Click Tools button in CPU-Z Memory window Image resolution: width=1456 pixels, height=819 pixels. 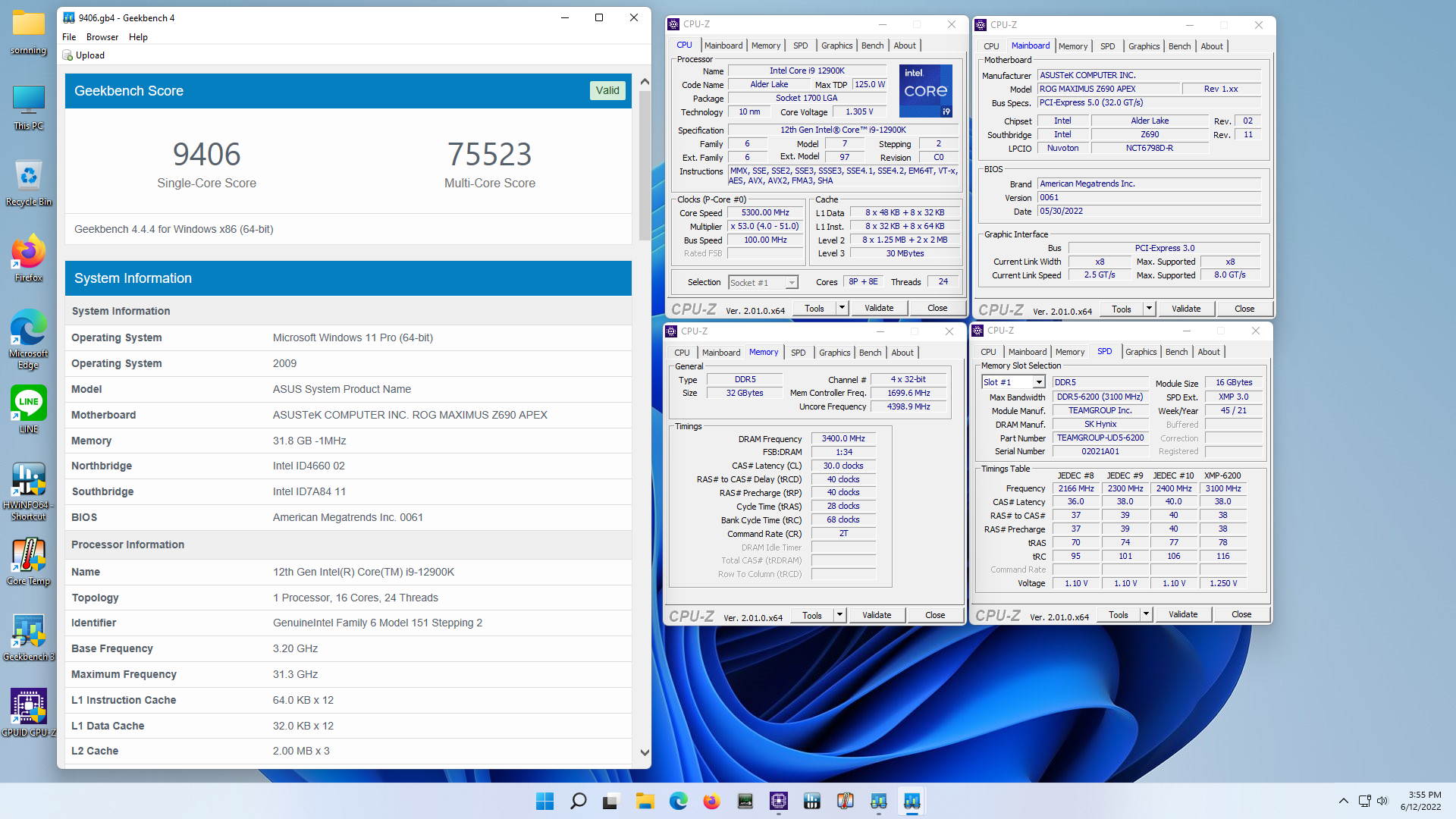tap(811, 615)
